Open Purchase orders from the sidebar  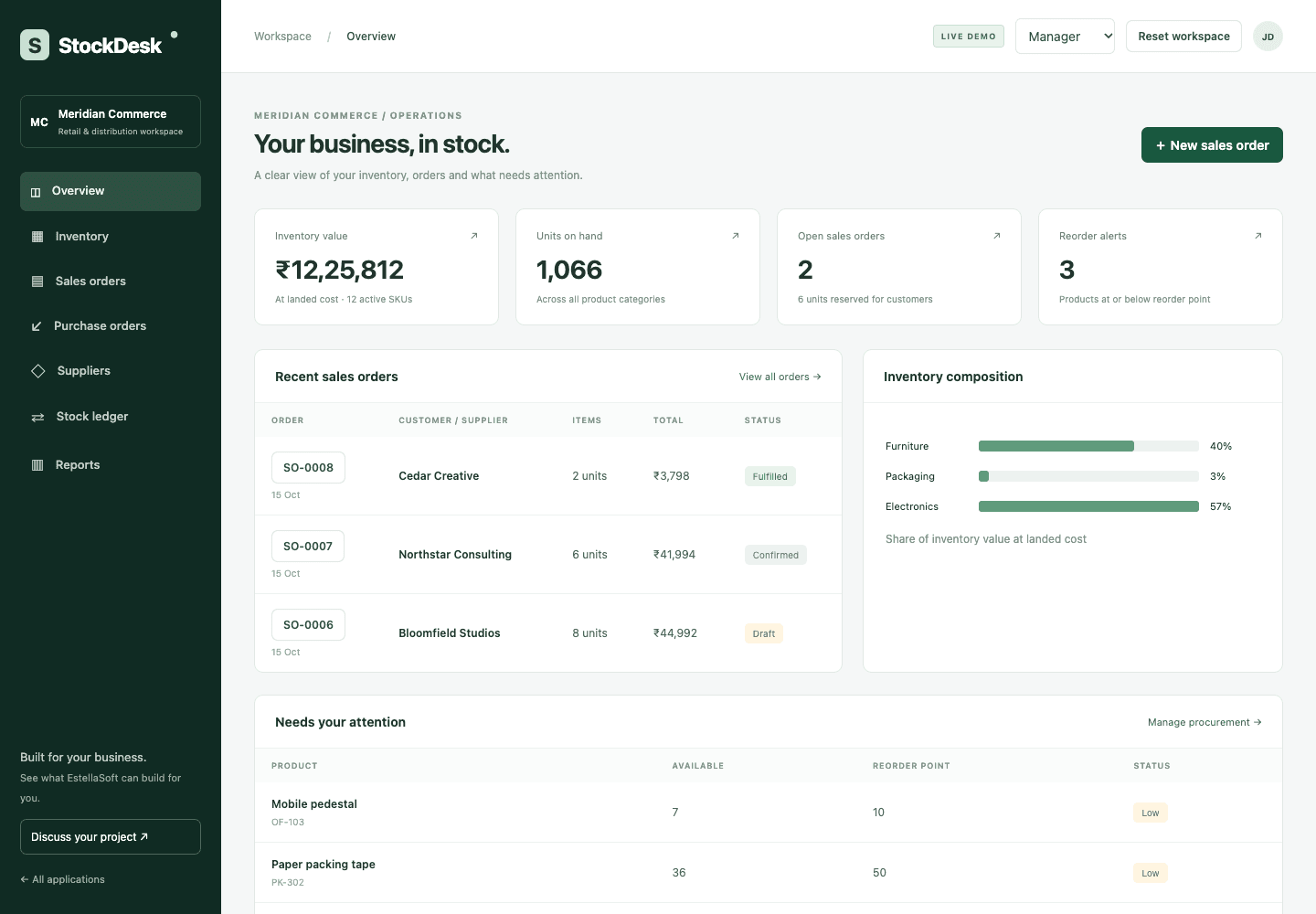tap(111, 326)
